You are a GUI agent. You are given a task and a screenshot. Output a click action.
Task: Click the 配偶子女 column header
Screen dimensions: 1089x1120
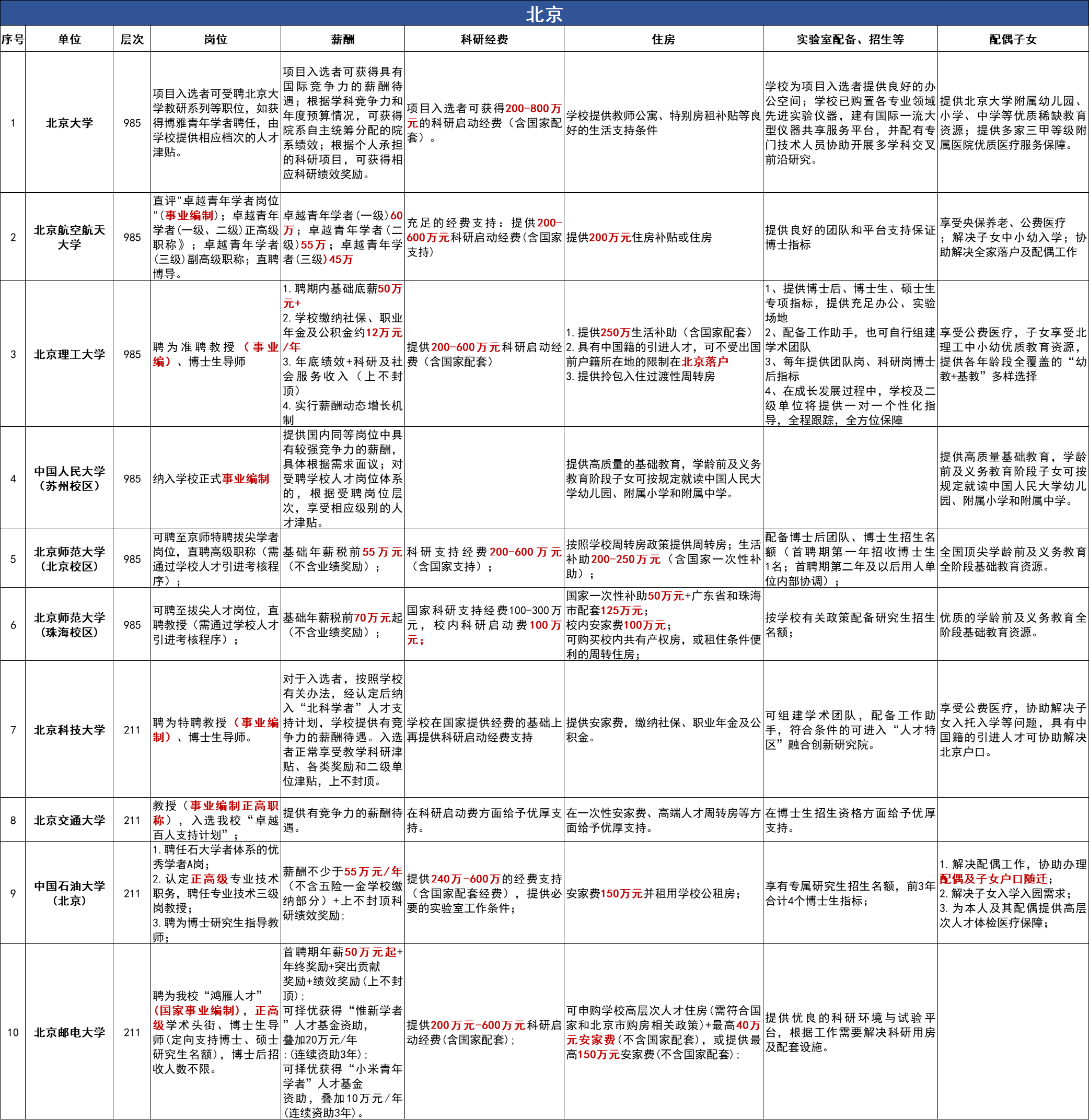[x=1012, y=40]
